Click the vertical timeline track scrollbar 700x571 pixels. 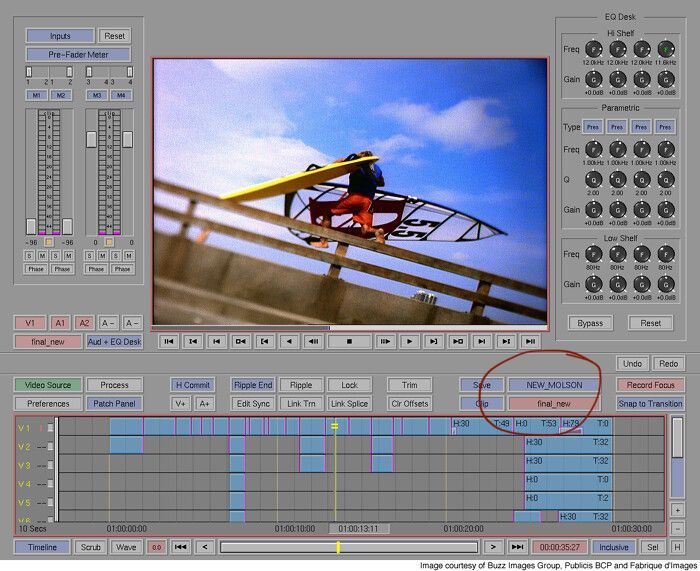[677, 458]
